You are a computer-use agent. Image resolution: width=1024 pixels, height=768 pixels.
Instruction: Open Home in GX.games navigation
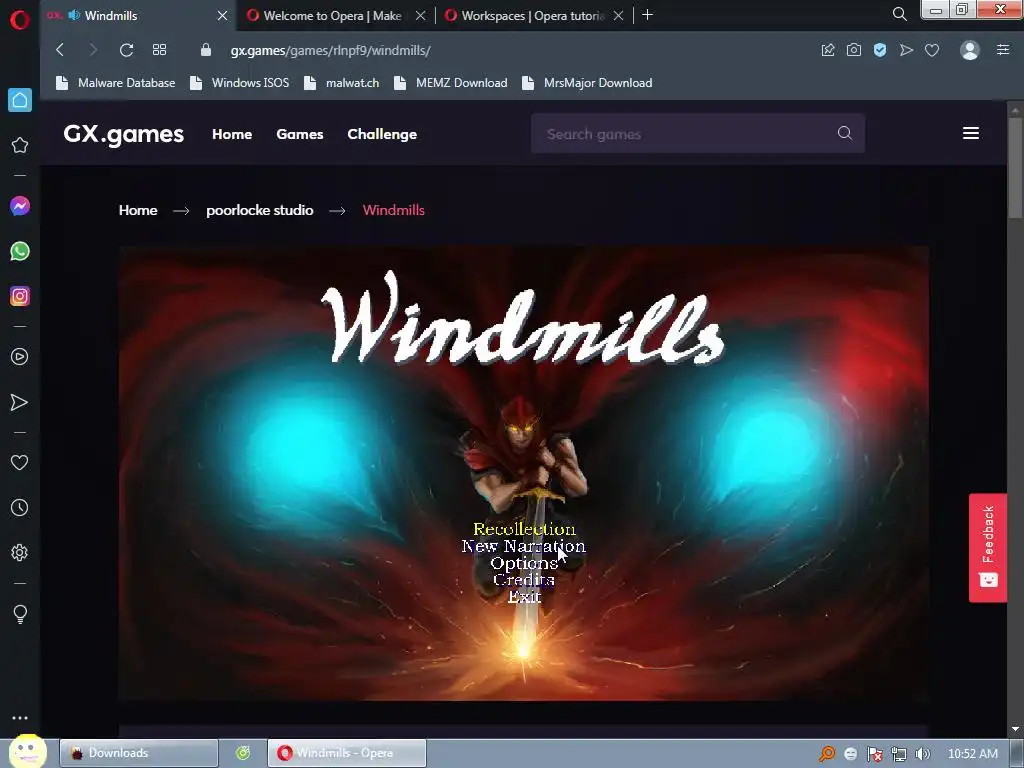point(232,134)
